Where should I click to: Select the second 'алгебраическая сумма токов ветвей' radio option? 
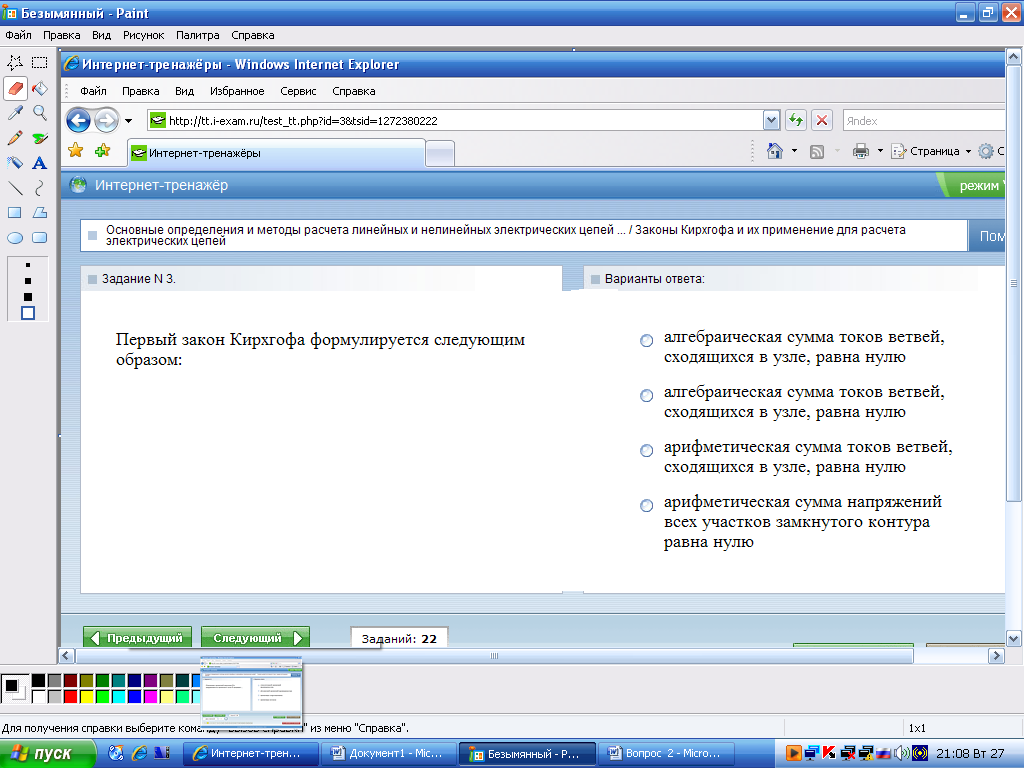647,395
